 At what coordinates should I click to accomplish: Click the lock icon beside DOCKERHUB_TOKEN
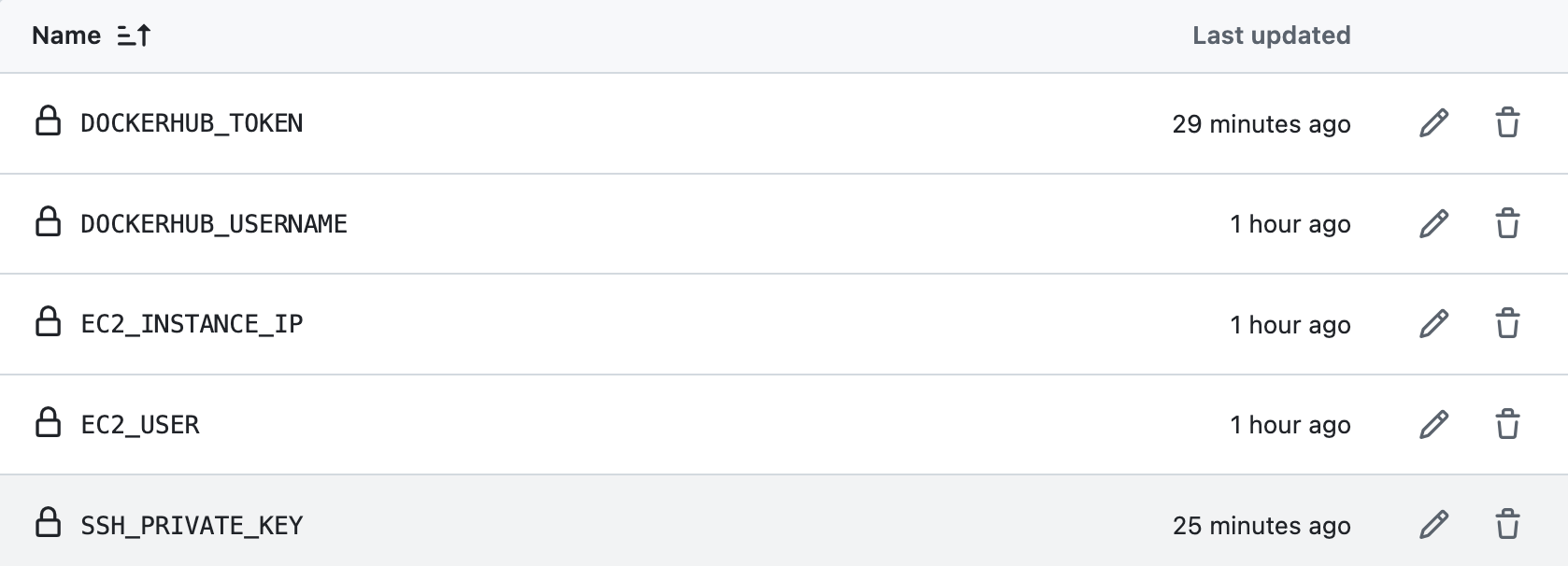[48, 121]
